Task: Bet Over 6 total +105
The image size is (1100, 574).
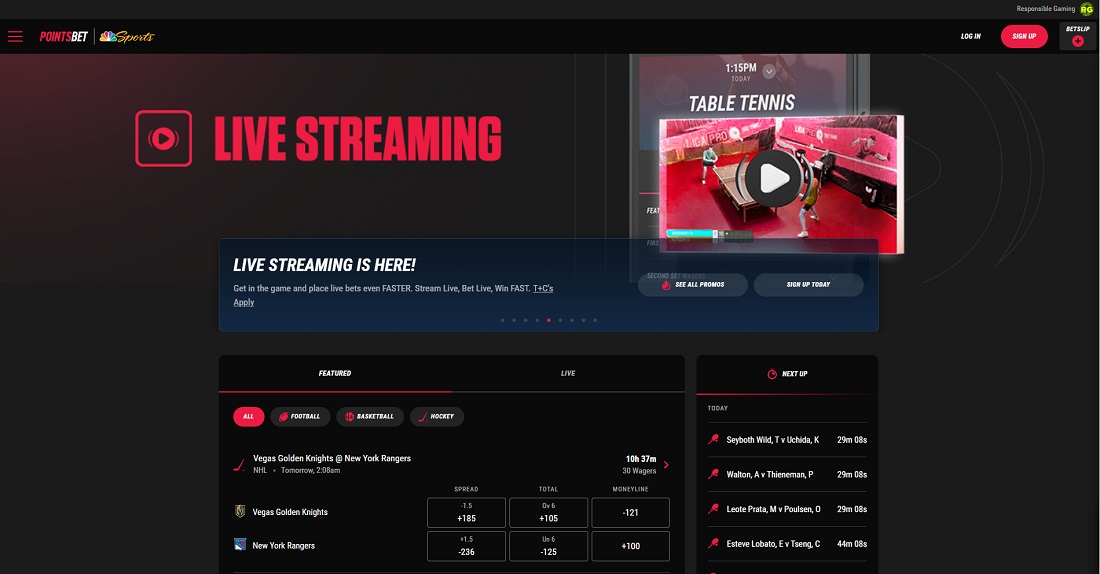Action: [549, 512]
